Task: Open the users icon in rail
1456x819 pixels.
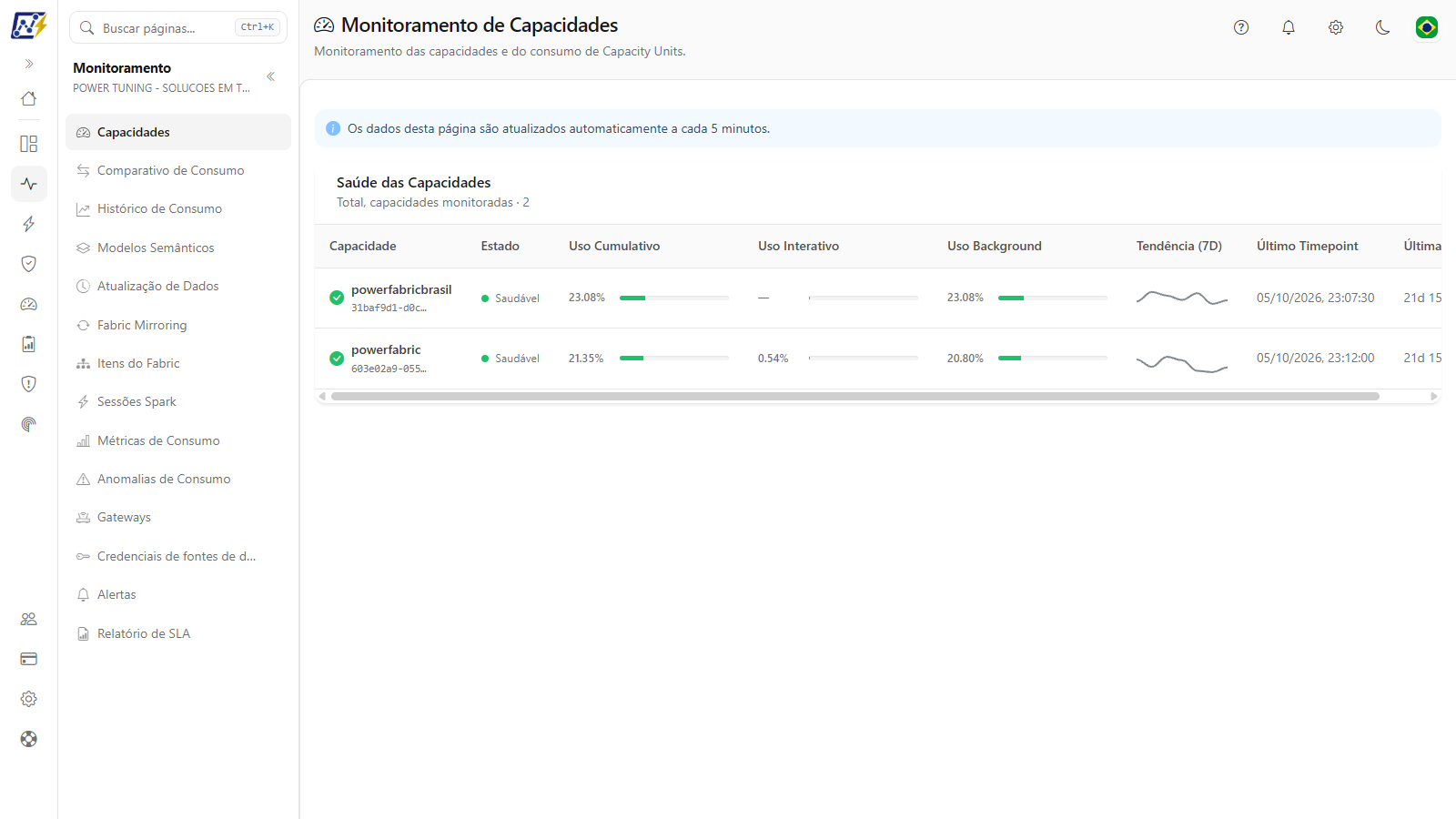Action: pos(29,619)
